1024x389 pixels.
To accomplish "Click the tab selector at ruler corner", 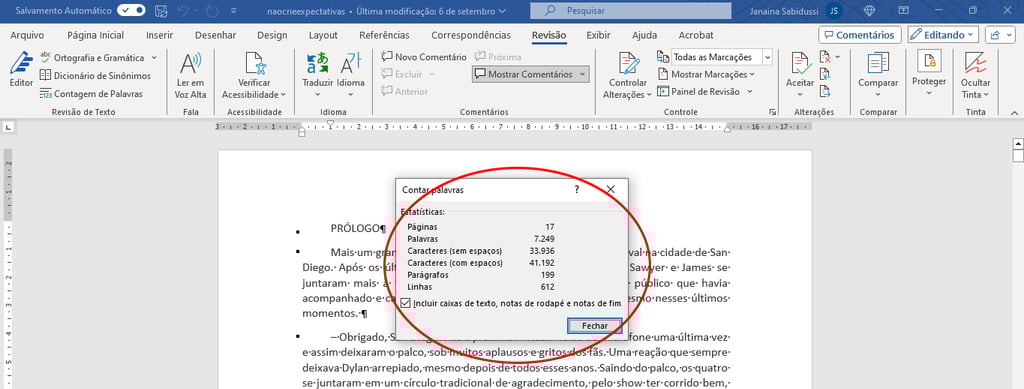I will 8,126.
